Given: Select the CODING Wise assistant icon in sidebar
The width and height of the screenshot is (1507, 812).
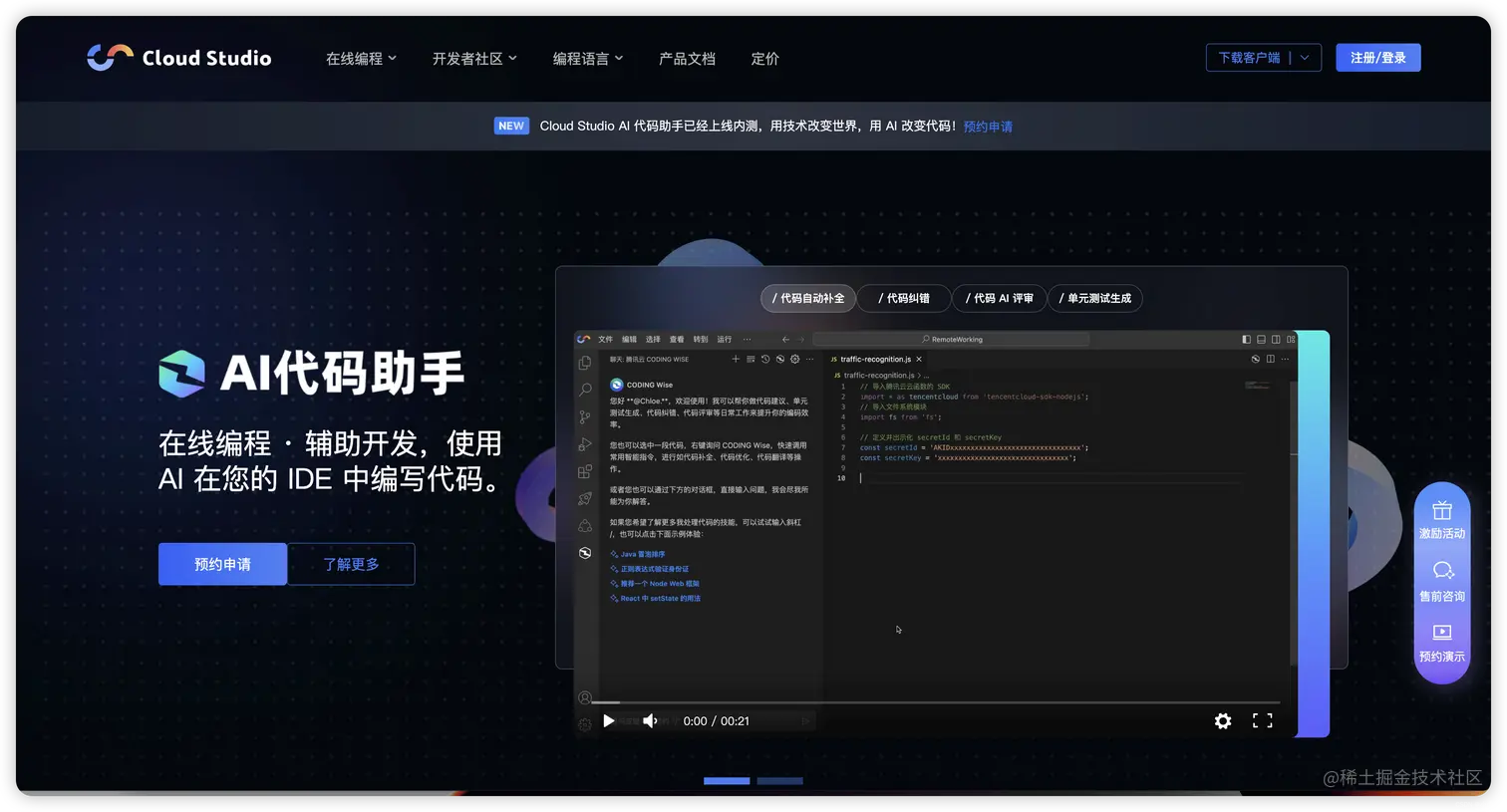Looking at the screenshot, I should [x=585, y=552].
